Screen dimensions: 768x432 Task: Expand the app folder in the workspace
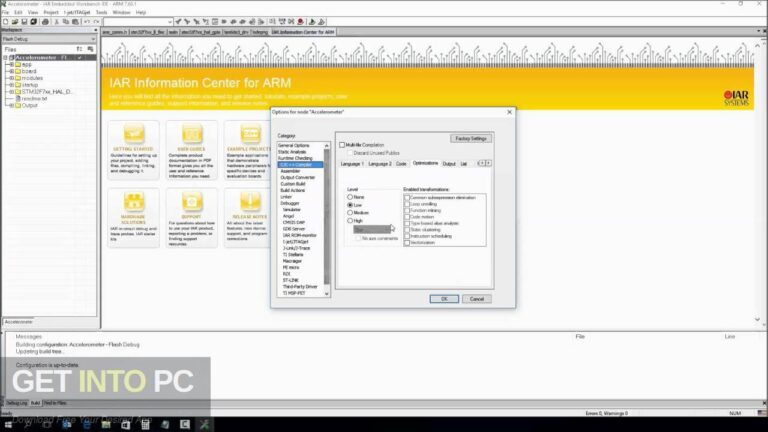coord(12,65)
